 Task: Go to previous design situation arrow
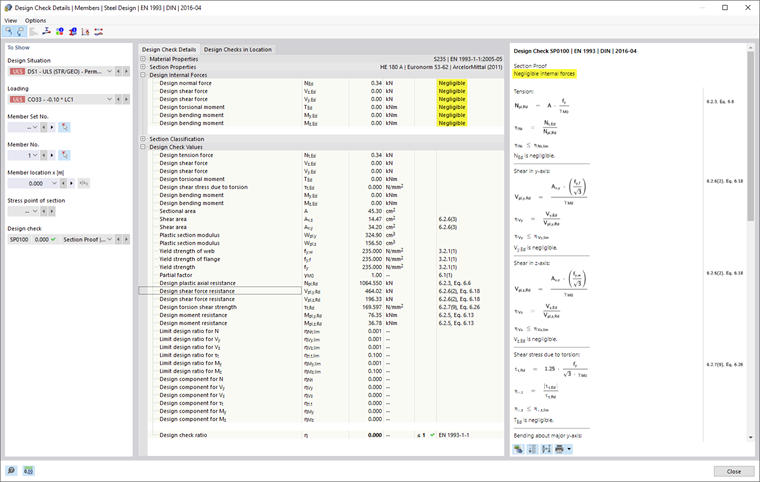click(118, 71)
